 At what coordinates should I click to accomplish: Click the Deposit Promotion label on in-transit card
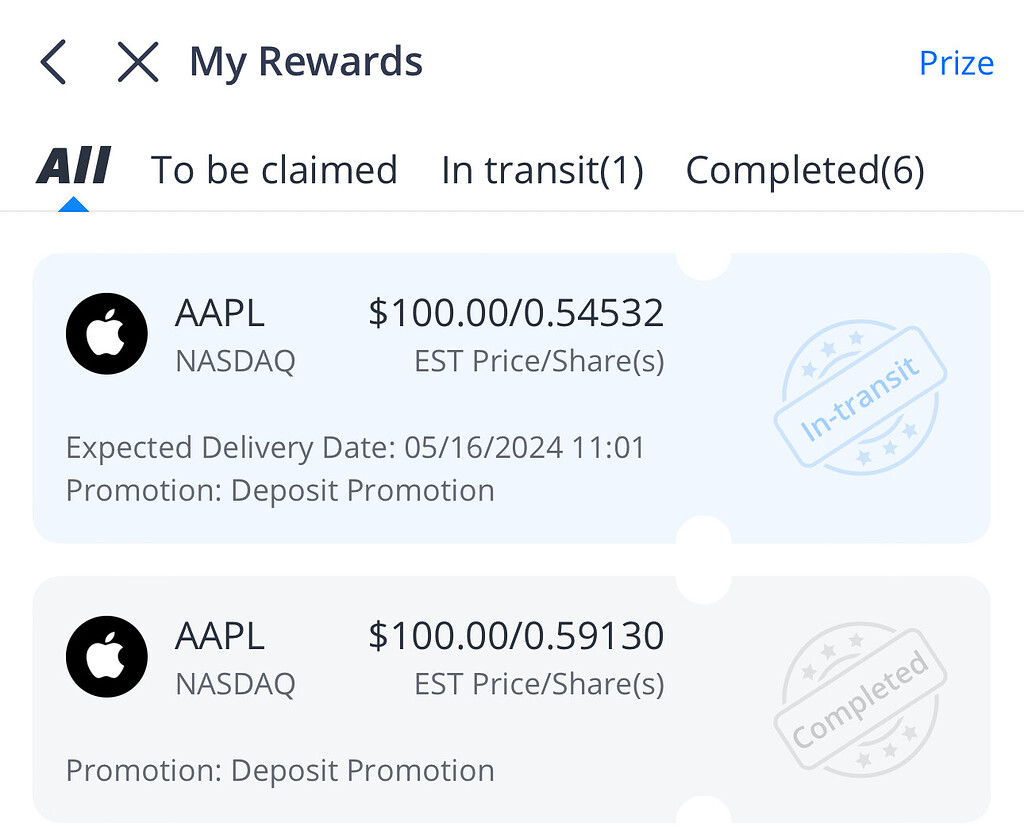tap(280, 490)
